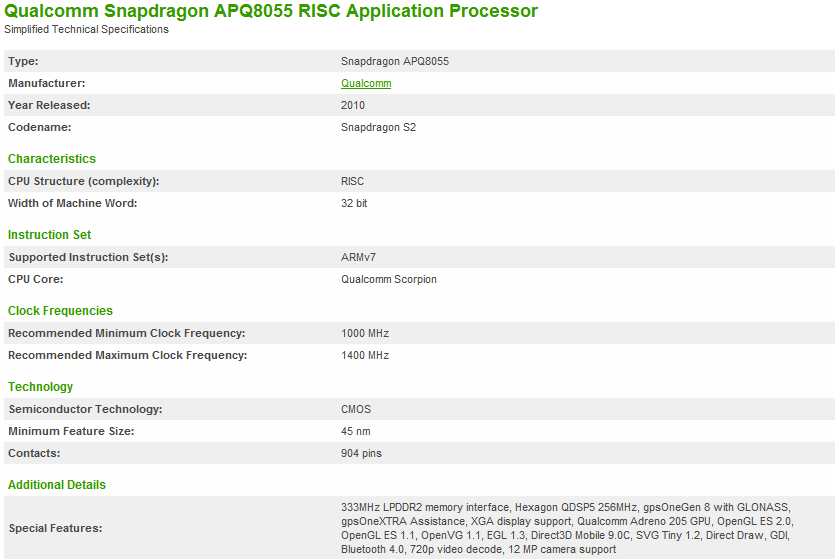This screenshot has width=838, height=559.
Task: Click the 'Year Released:' label
Action: click(x=49, y=105)
